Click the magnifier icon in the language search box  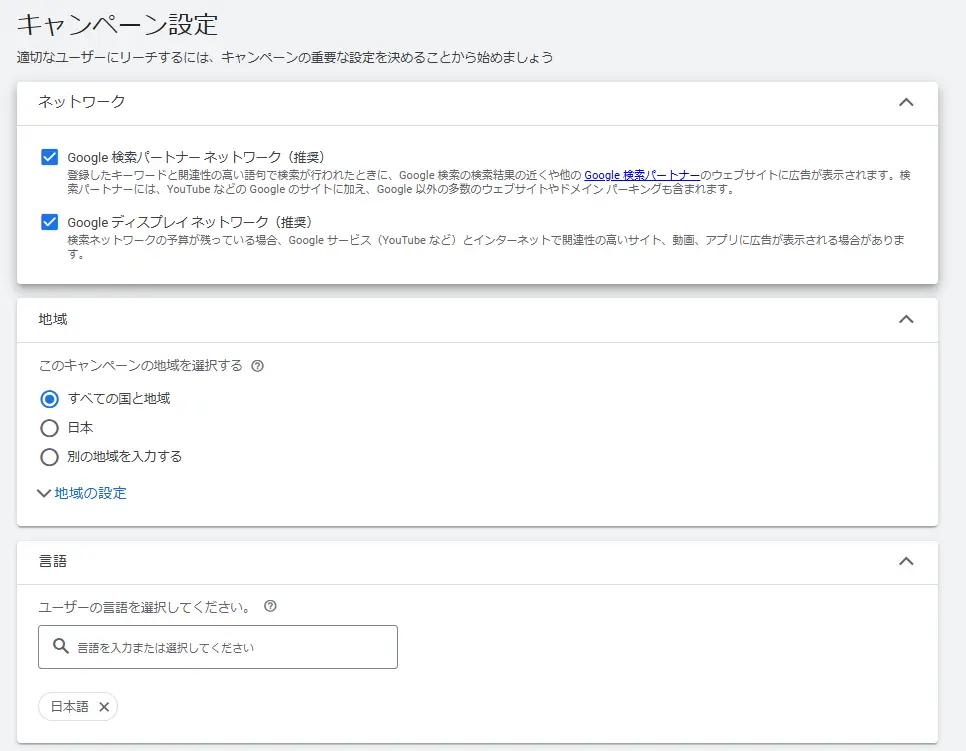[58, 647]
